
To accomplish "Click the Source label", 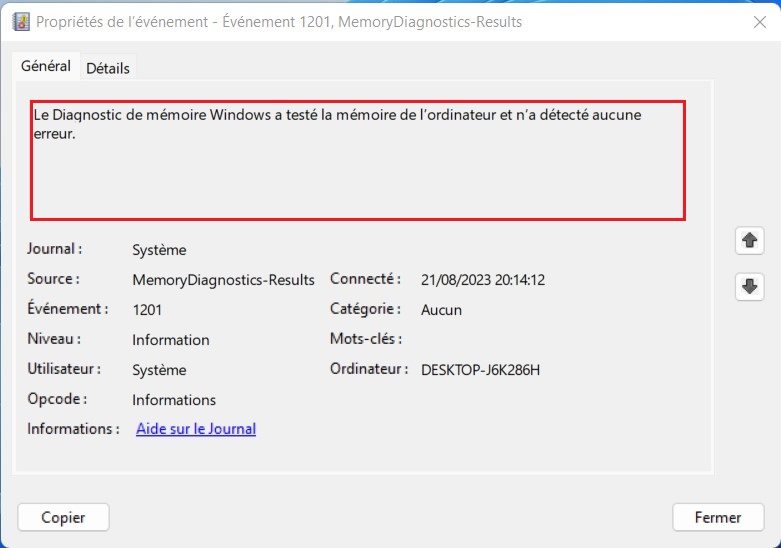I will pos(53,279).
